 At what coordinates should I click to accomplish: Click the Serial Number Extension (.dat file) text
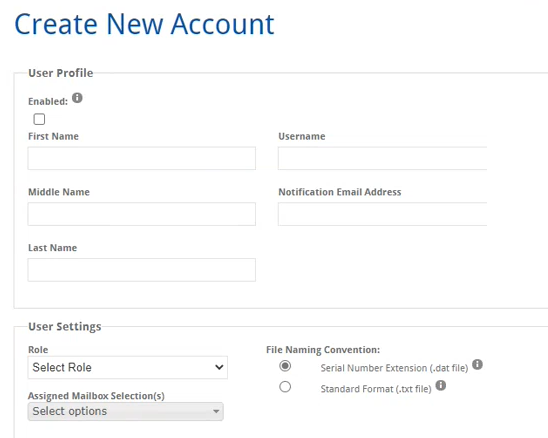click(x=394, y=368)
